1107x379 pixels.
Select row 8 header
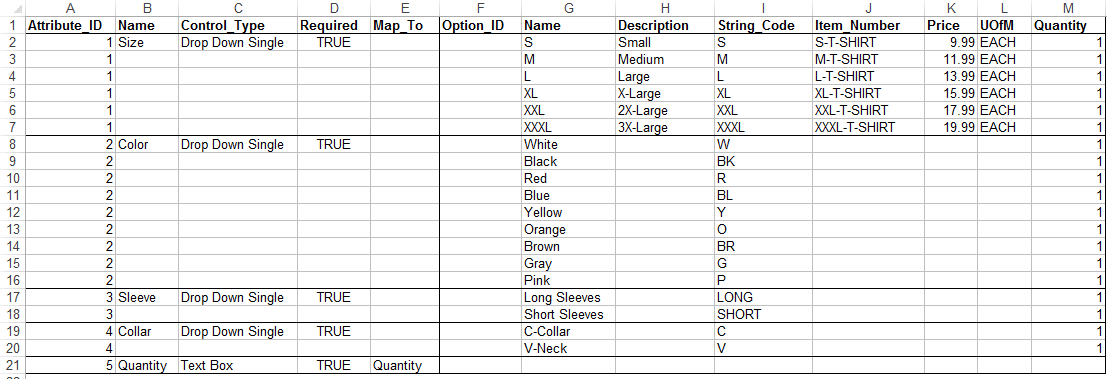[x=11, y=145]
